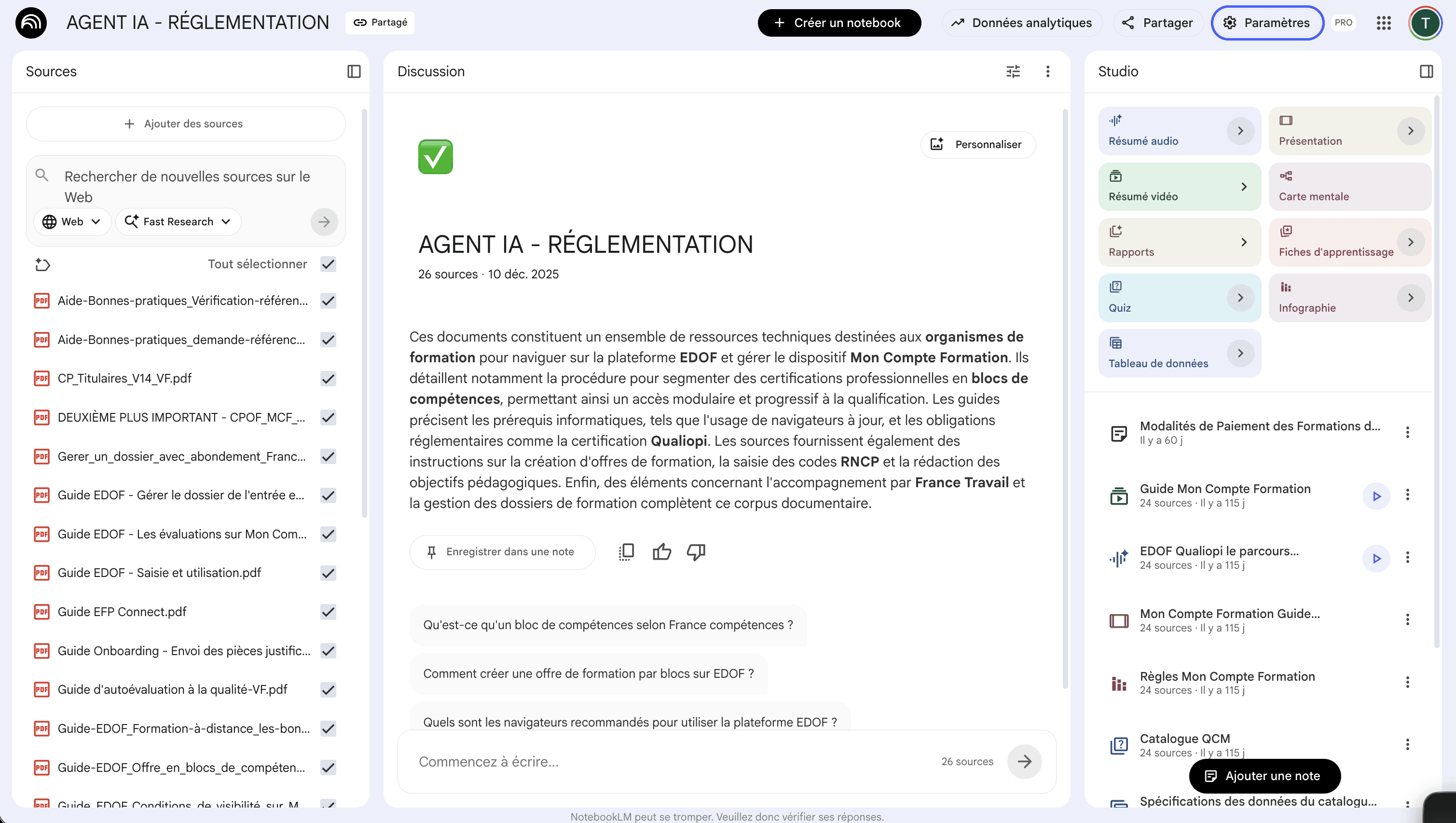Open PDF icon of CP_Titulaires_V14_VF.pdf

(x=41, y=378)
